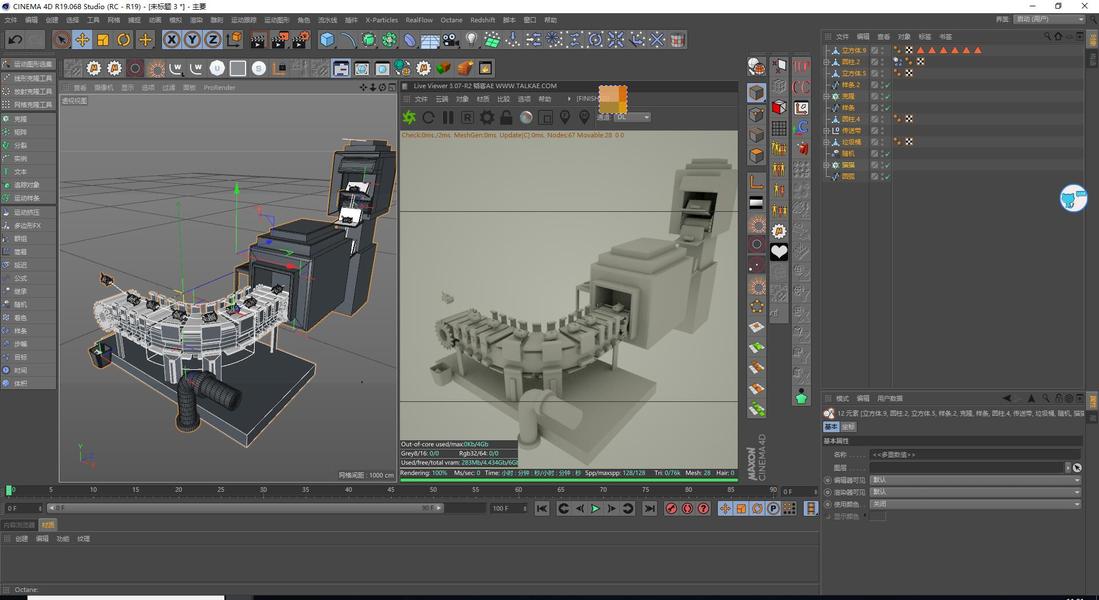The height and width of the screenshot is (600, 1099).
Task: Expand the cloner node below 样条.2
Action: tap(826, 96)
